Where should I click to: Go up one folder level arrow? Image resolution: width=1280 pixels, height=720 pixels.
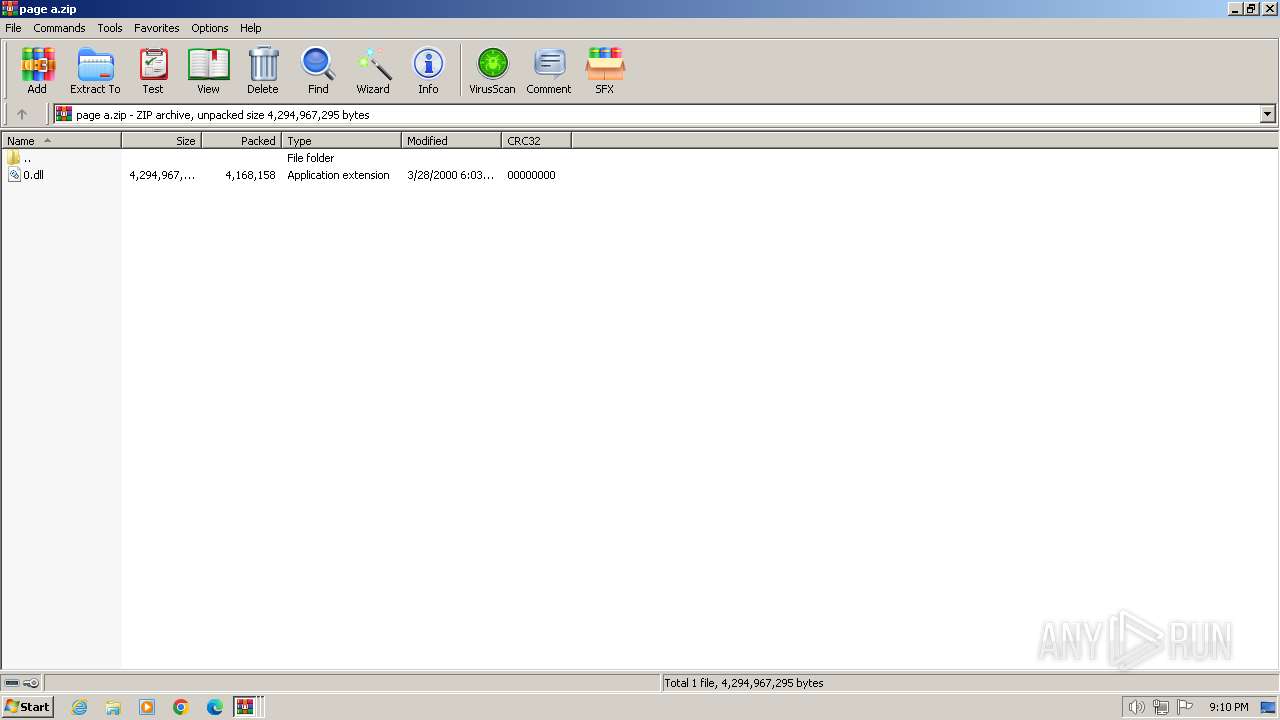pos(22,114)
